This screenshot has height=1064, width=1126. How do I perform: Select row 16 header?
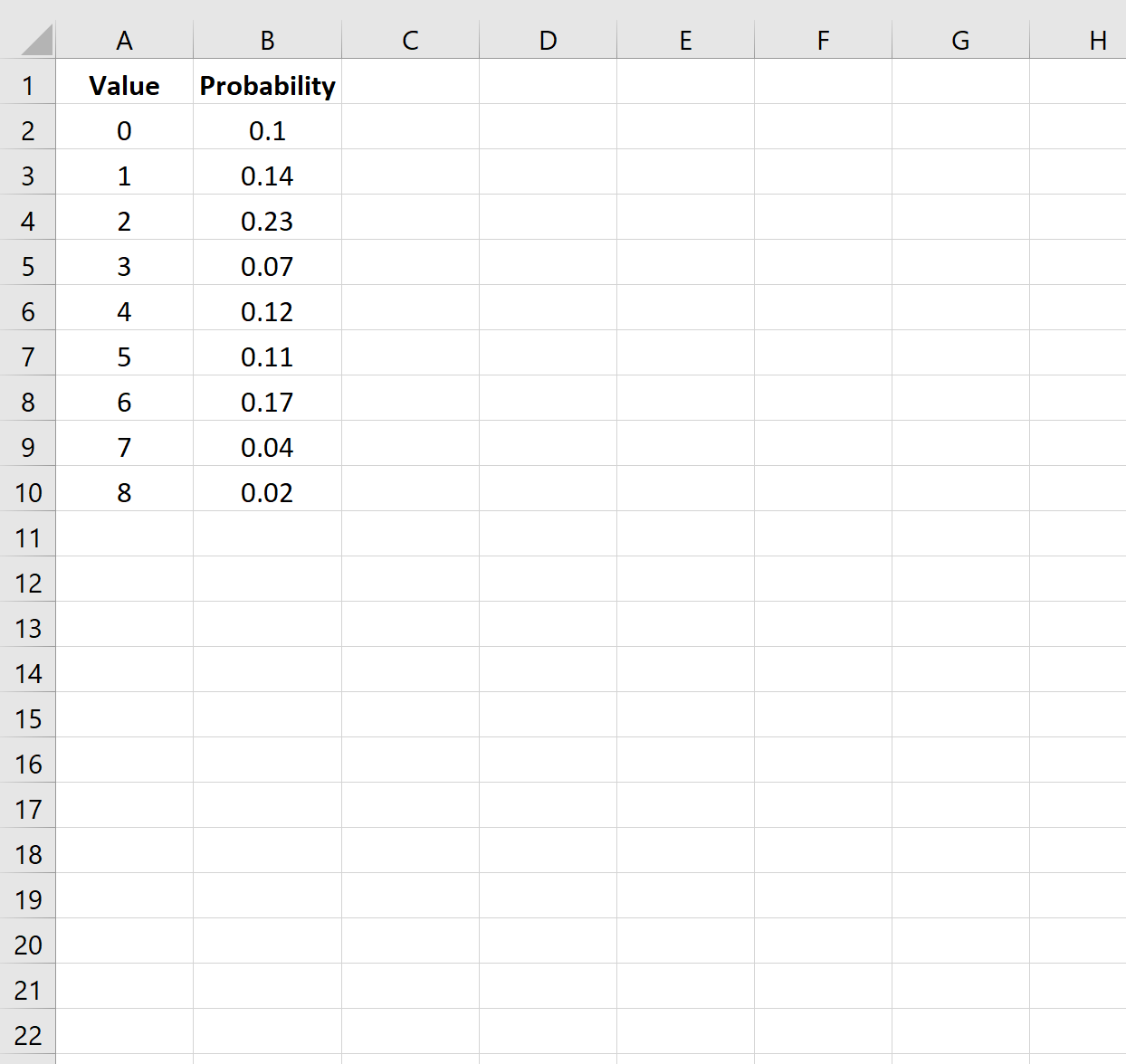coord(28,765)
